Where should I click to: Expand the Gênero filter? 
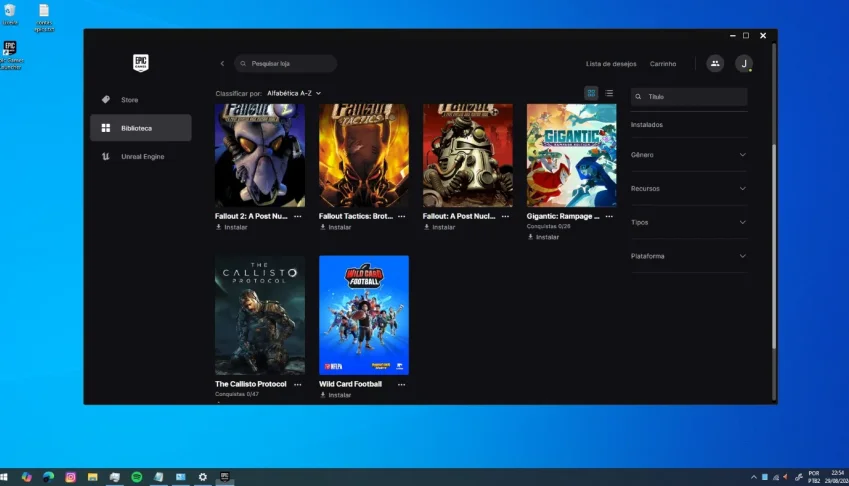coord(689,155)
